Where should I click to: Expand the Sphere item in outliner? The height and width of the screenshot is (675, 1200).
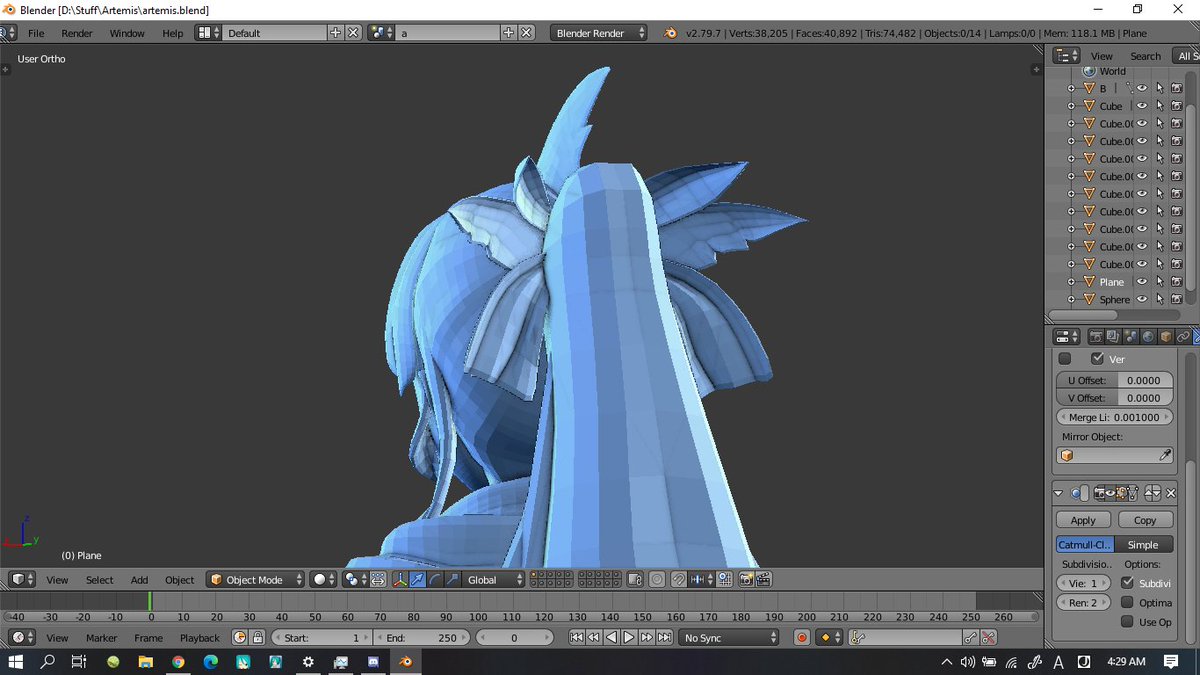click(x=1071, y=299)
